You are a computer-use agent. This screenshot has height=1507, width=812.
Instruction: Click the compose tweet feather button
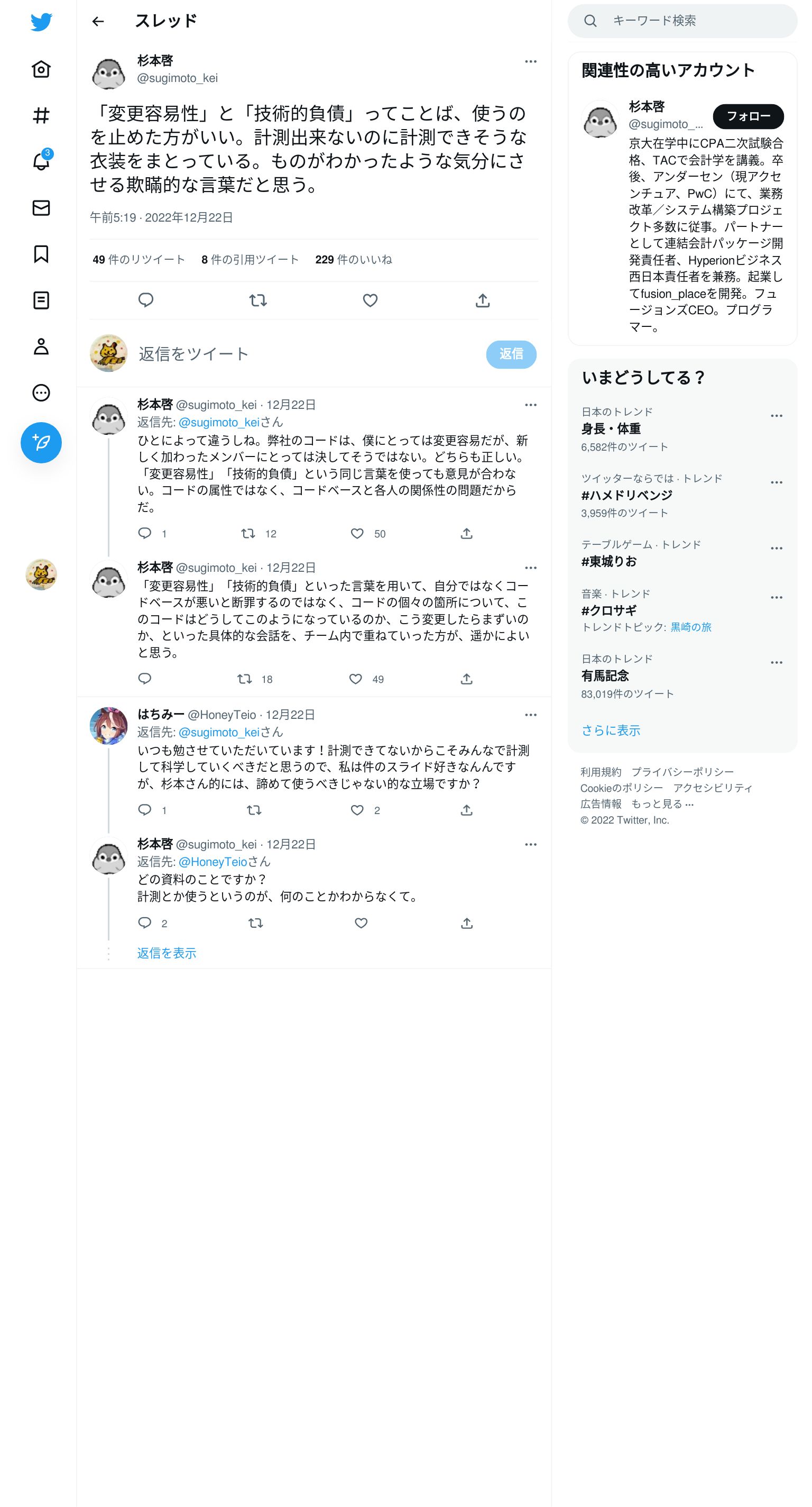(x=41, y=442)
